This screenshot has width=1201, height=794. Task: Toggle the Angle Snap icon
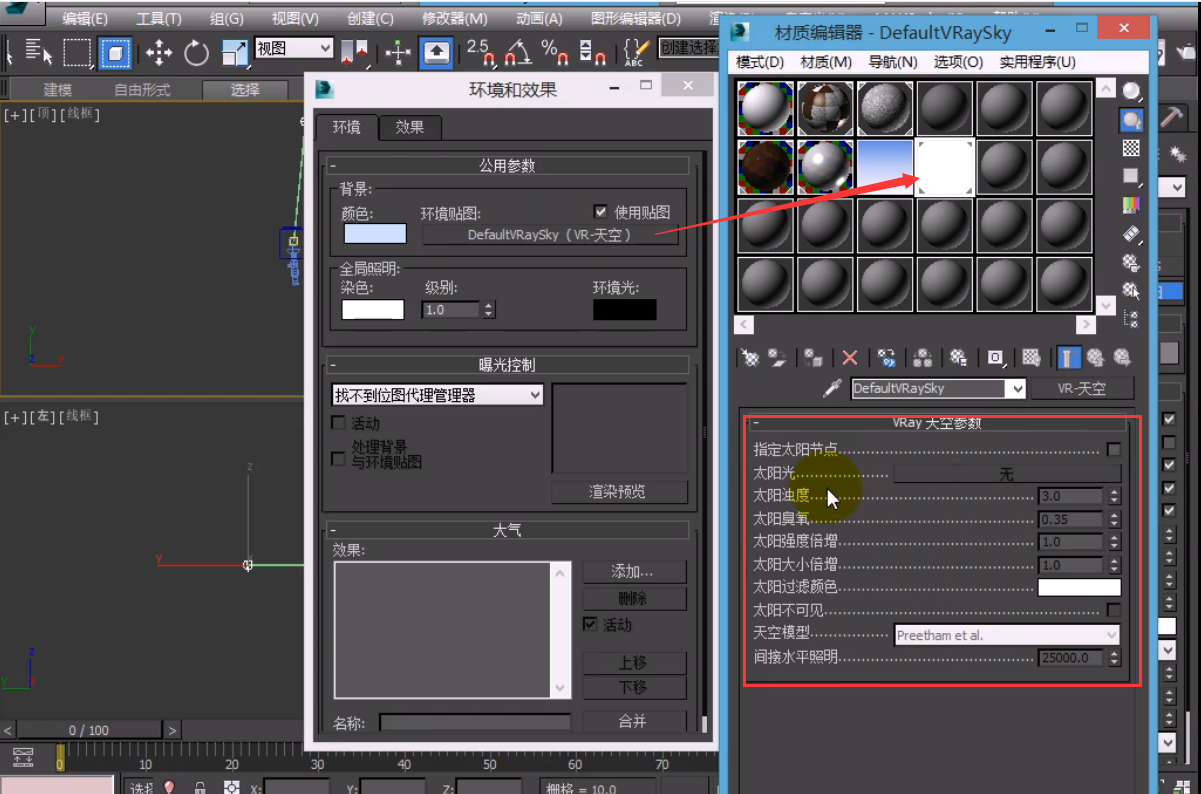[x=517, y=52]
